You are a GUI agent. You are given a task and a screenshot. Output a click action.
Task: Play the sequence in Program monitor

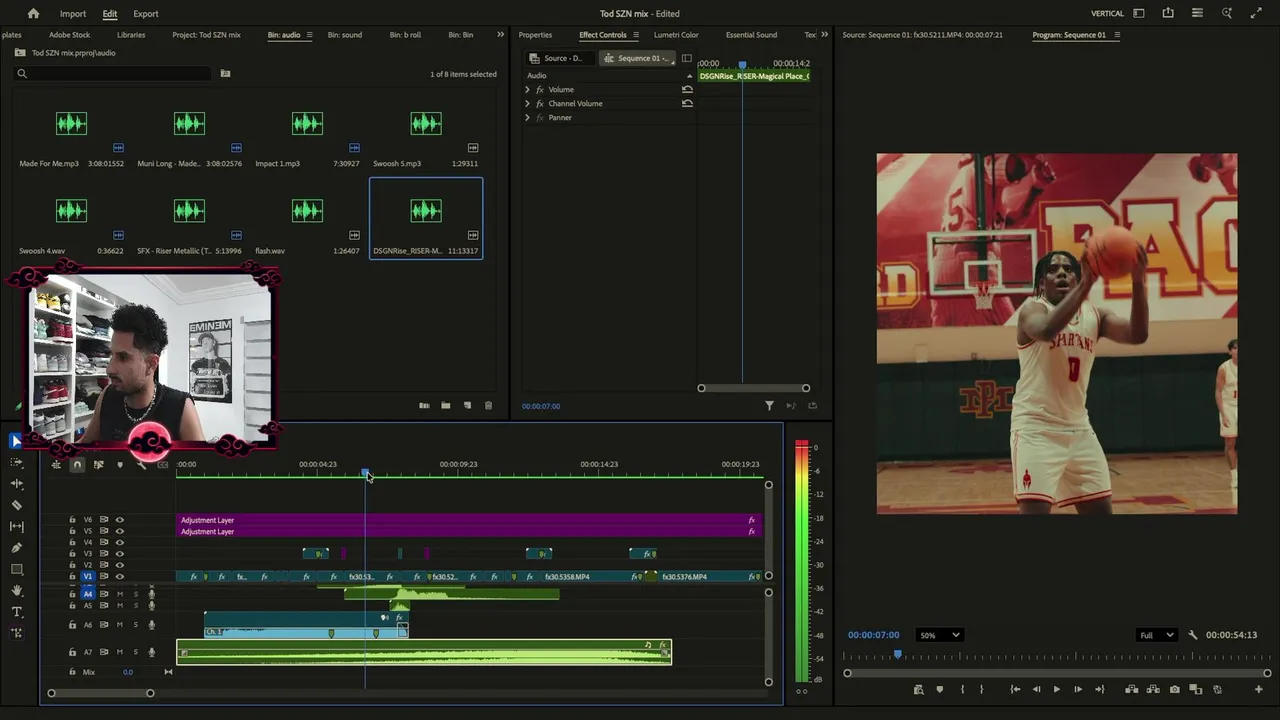pyautogui.click(x=1056, y=689)
